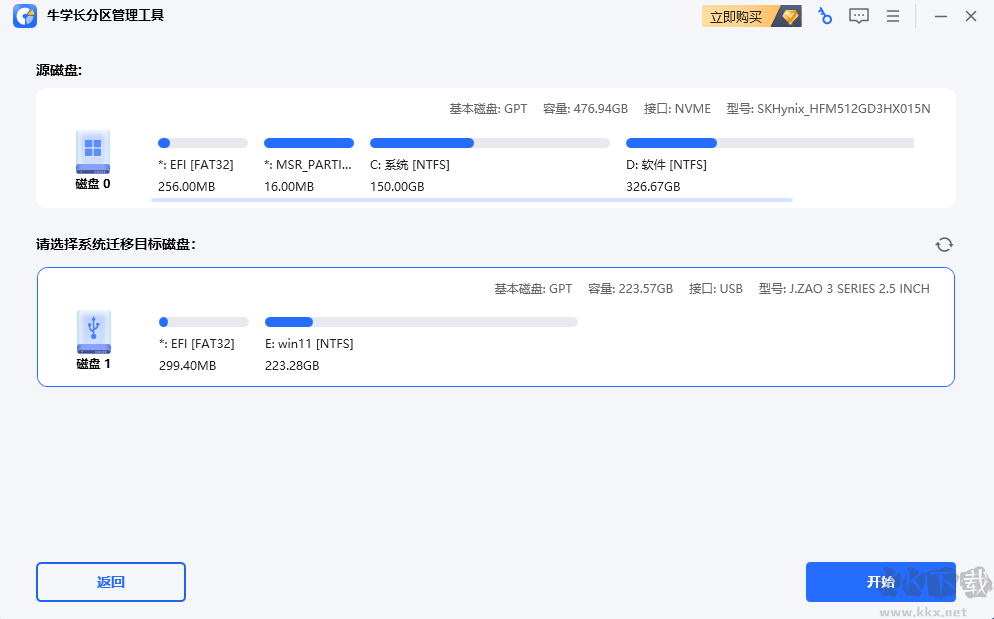Select the 磁盘 0 drive icon
This screenshot has width=994, height=619.
coord(92,148)
